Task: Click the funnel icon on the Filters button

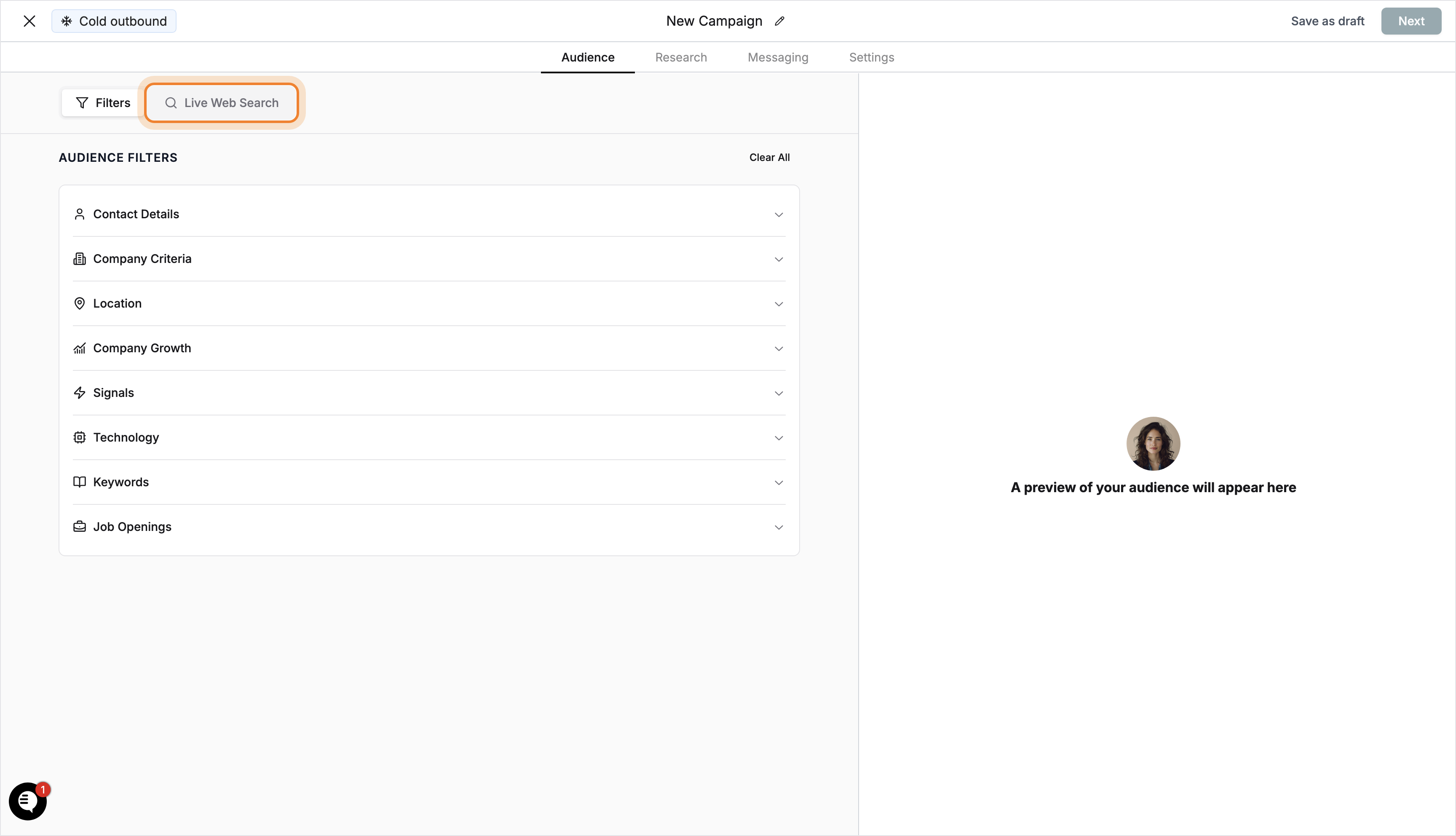Action: (81, 102)
